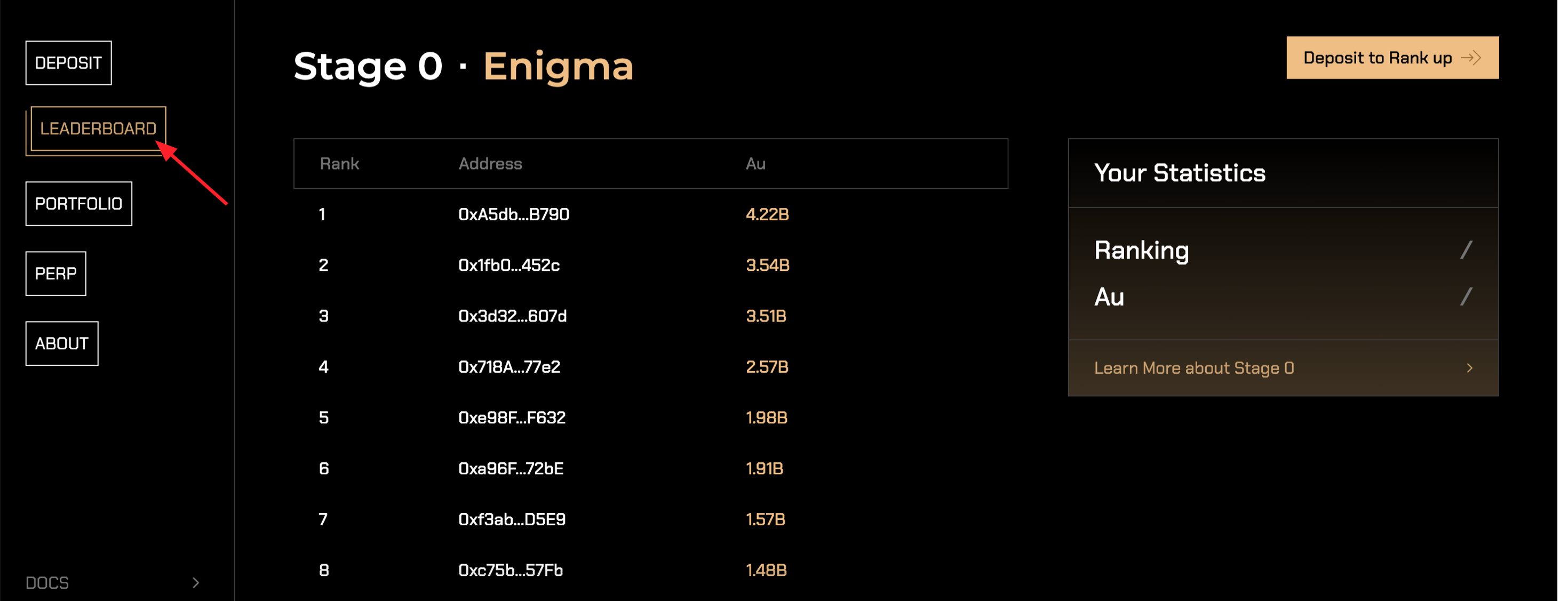This screenshot has height=601, width=1568.
Task: Click the 3.51B Au value
Action: (x=766, y=316)
